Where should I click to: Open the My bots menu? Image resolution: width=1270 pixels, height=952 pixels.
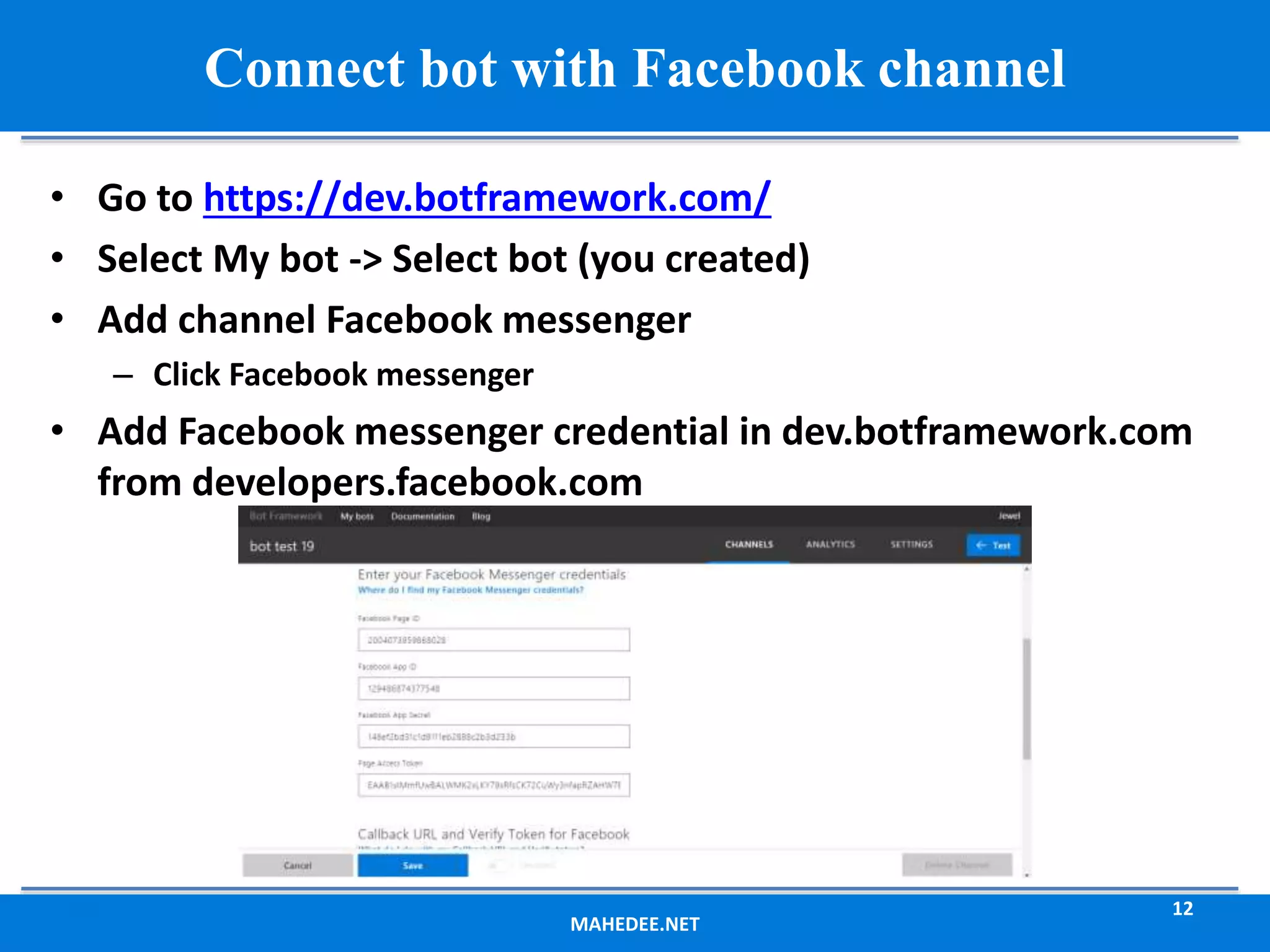357,516
